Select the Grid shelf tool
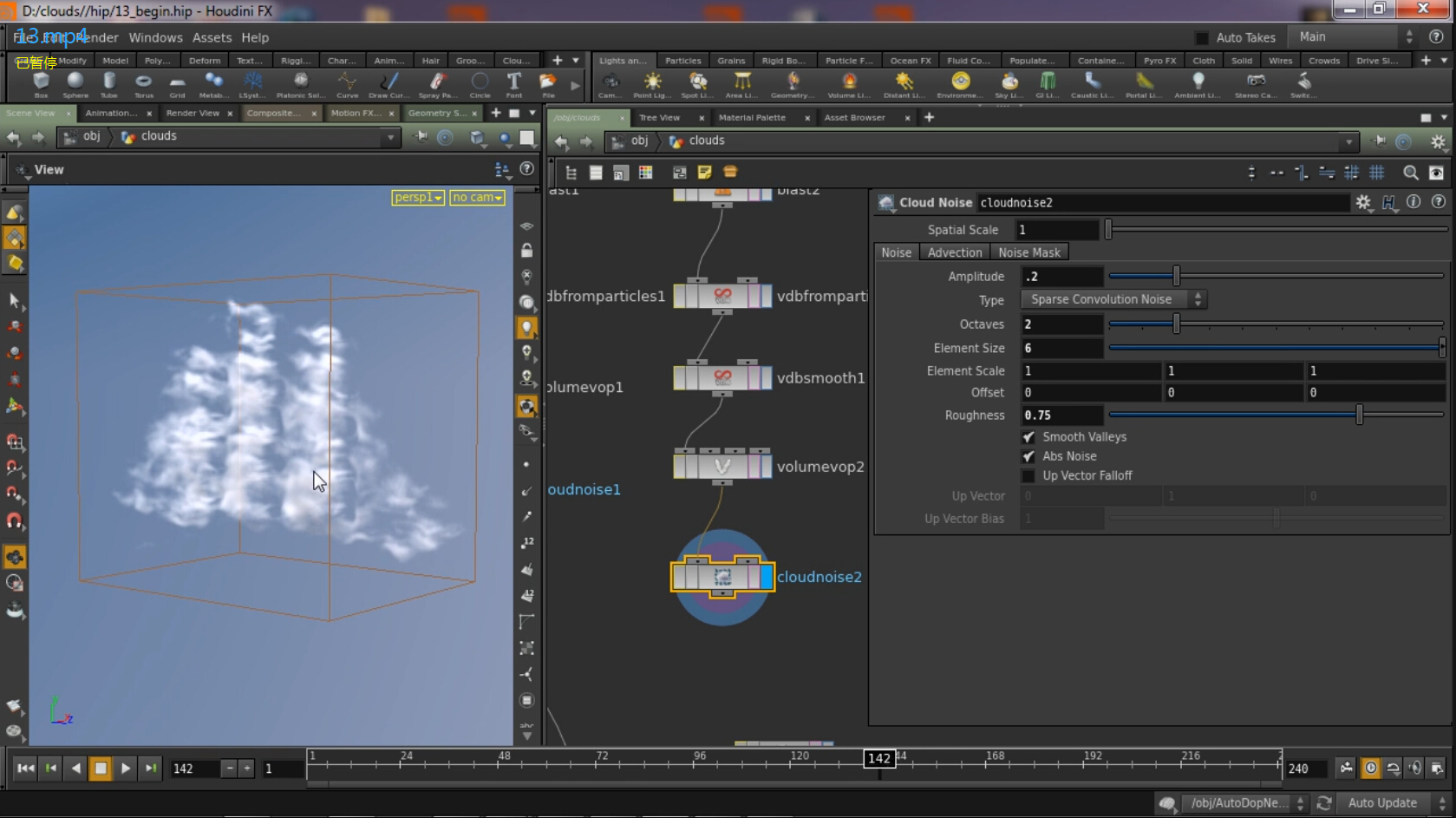 click(x=177, y=84)
